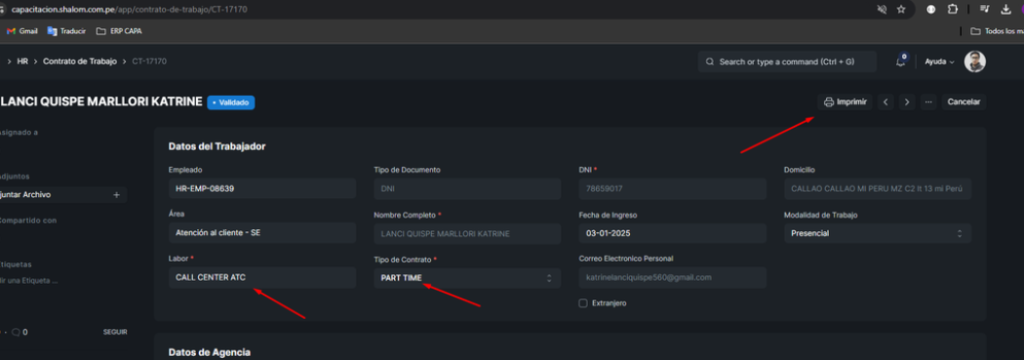Focus the search command bar
The height and width of the screenshot is (360, 1024).
click(x=787, y=62)
